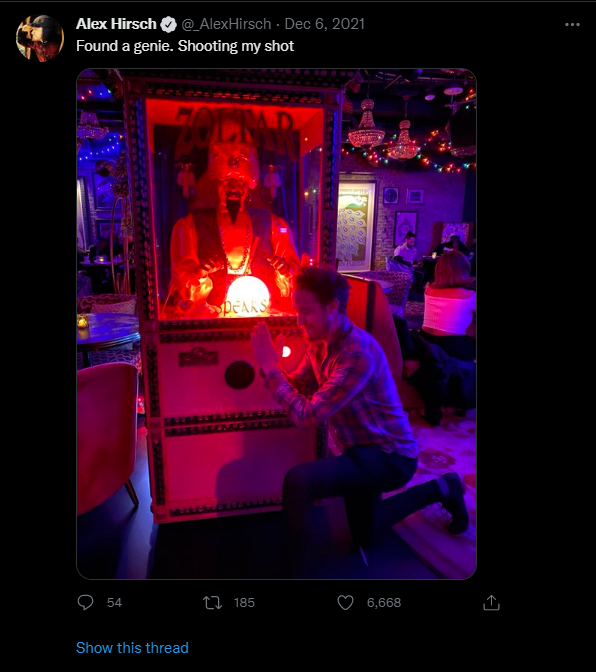Click the chandeliers in the photo
Screen dimensions: 596x672
click(x=384, y=129)
